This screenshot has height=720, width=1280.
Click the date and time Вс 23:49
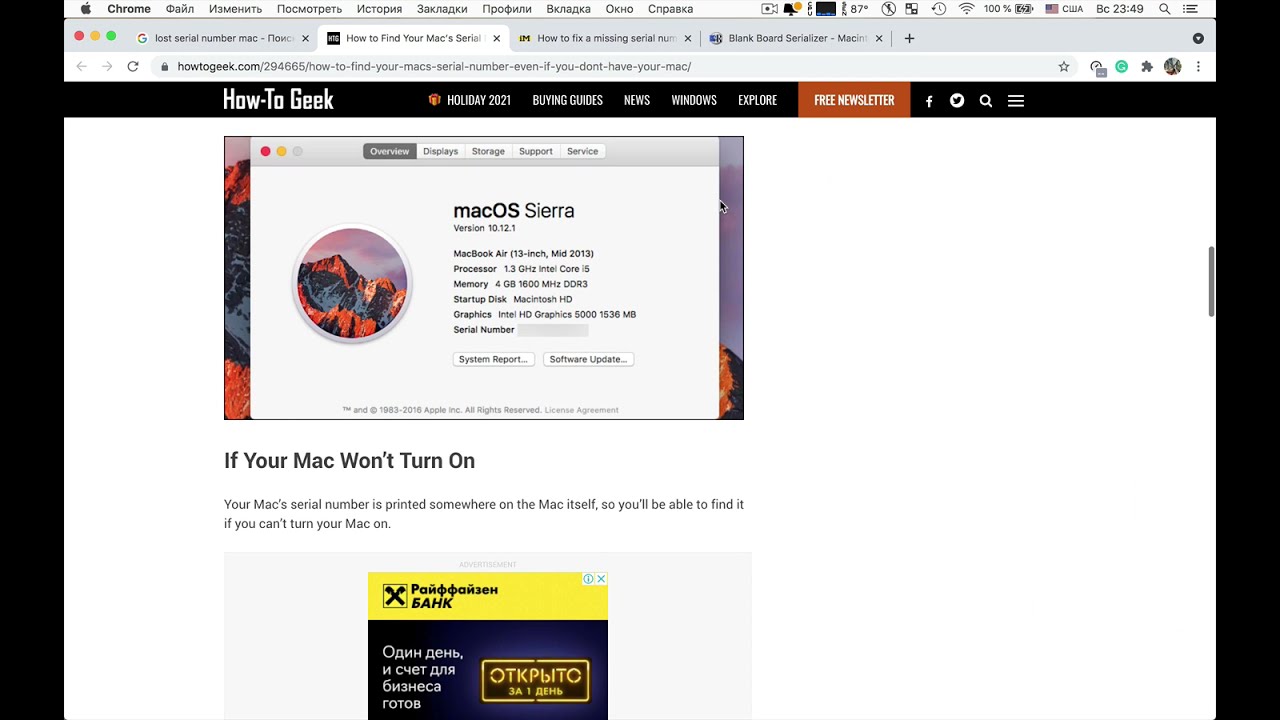click(1119, 9)
